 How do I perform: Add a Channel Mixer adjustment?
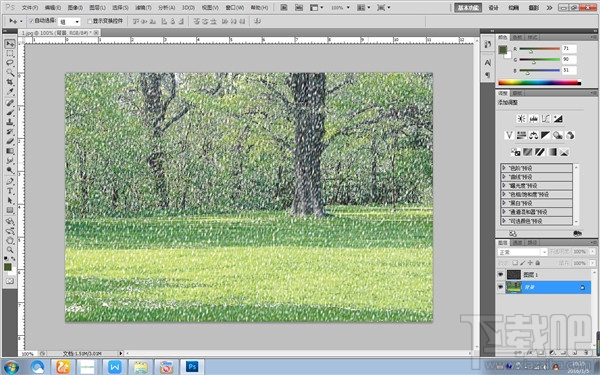click(x=570, y=135)
